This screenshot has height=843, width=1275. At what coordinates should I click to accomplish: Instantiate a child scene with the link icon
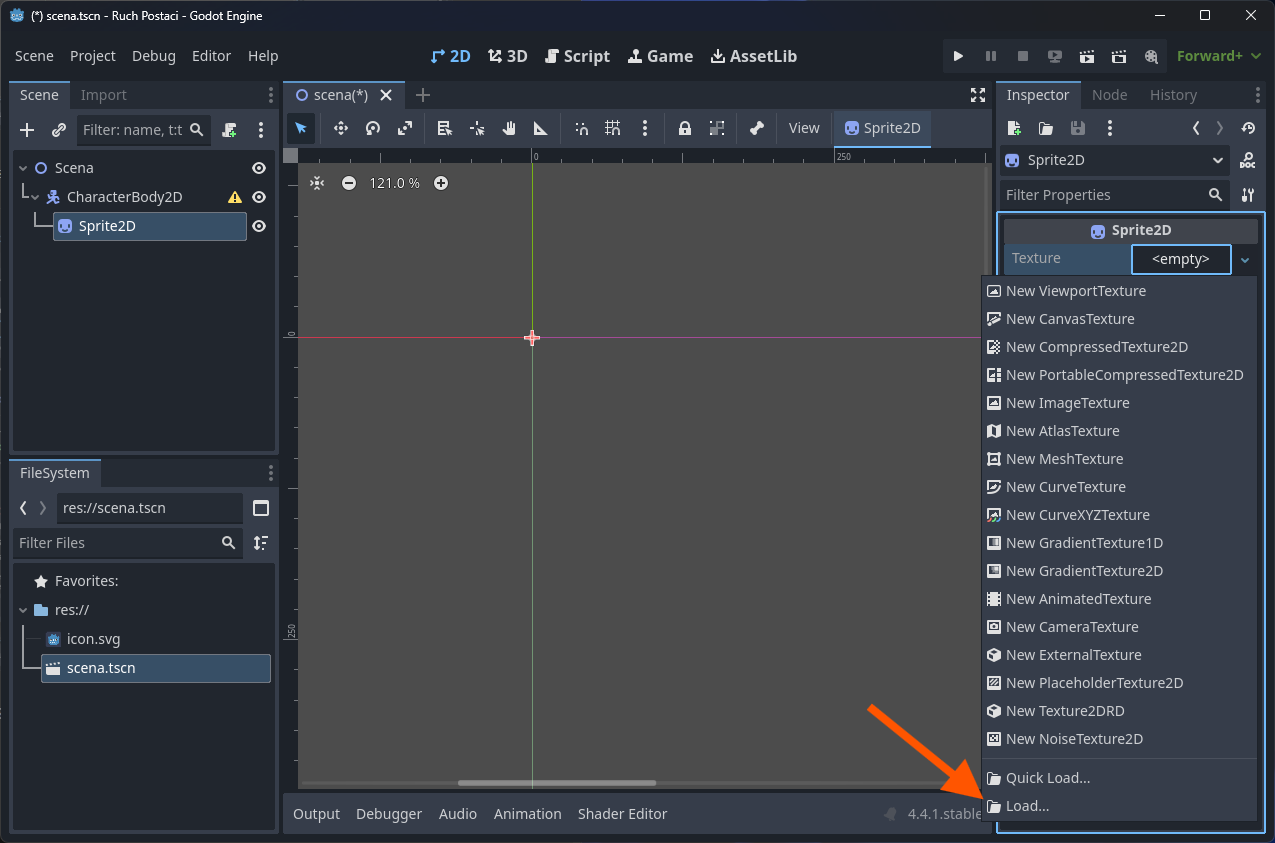pos(59,130)
